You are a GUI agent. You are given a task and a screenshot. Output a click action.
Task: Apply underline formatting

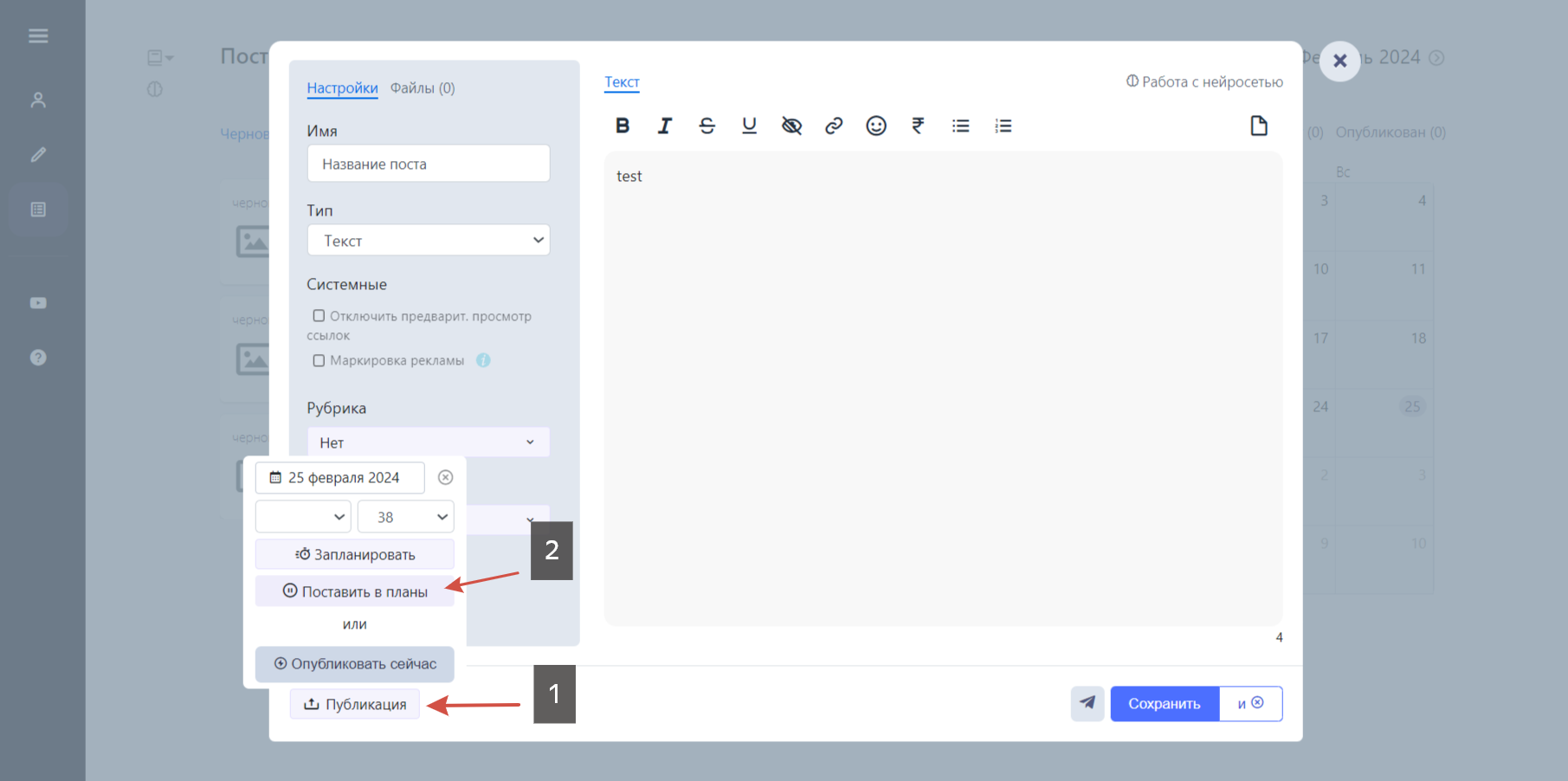(x=749, y=126)
